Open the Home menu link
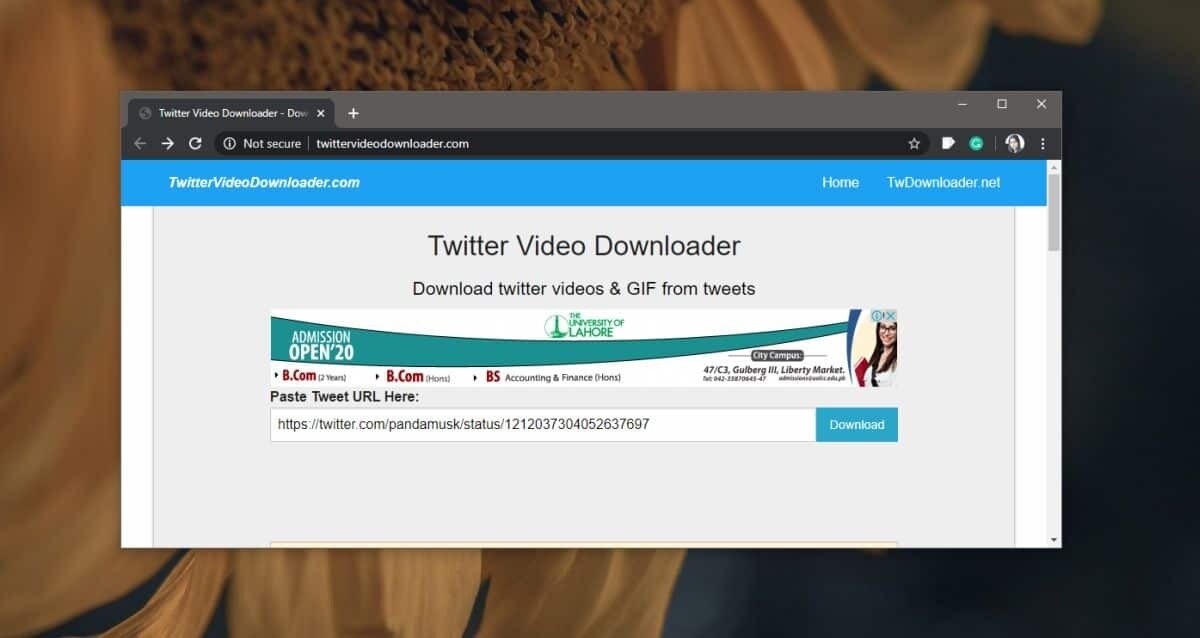 click(840, 182)
